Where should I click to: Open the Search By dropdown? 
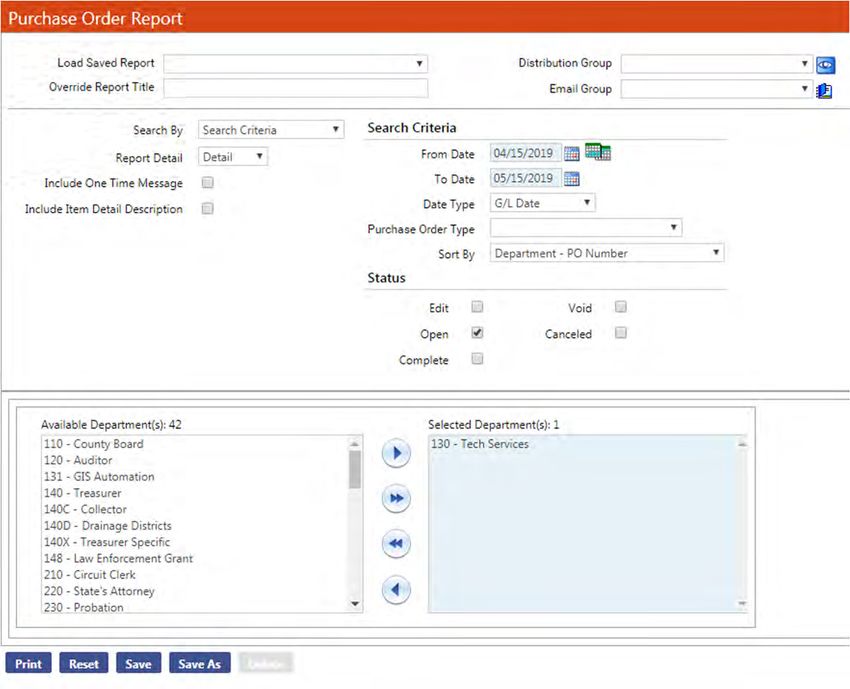[x=271, y=130]
